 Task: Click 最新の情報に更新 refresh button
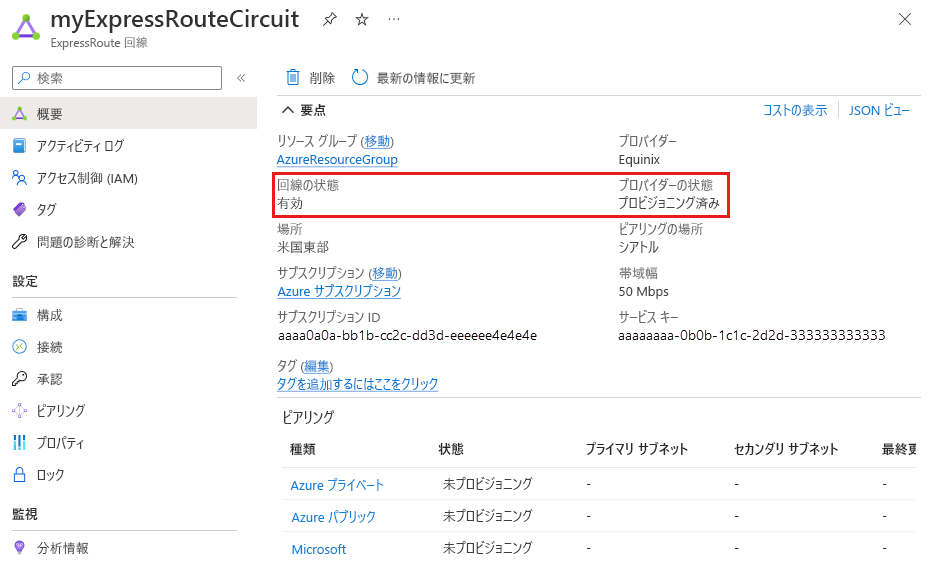tap(425, 78)
